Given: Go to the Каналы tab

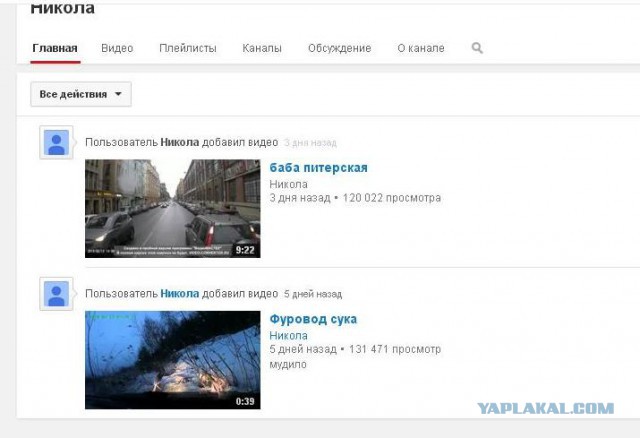Looking at the screenshot, I should click(262, 48).
